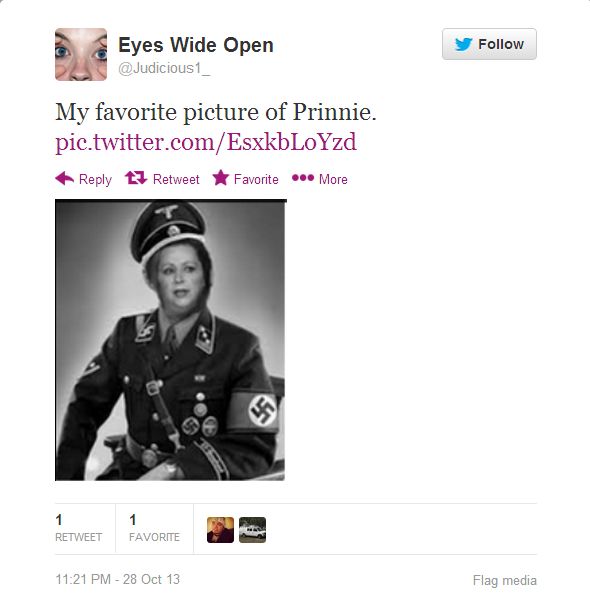Viewport: 590px width, 612px height.
Task: Click the Reply text label
Action: pyautogui.click(x=95, y=180)
